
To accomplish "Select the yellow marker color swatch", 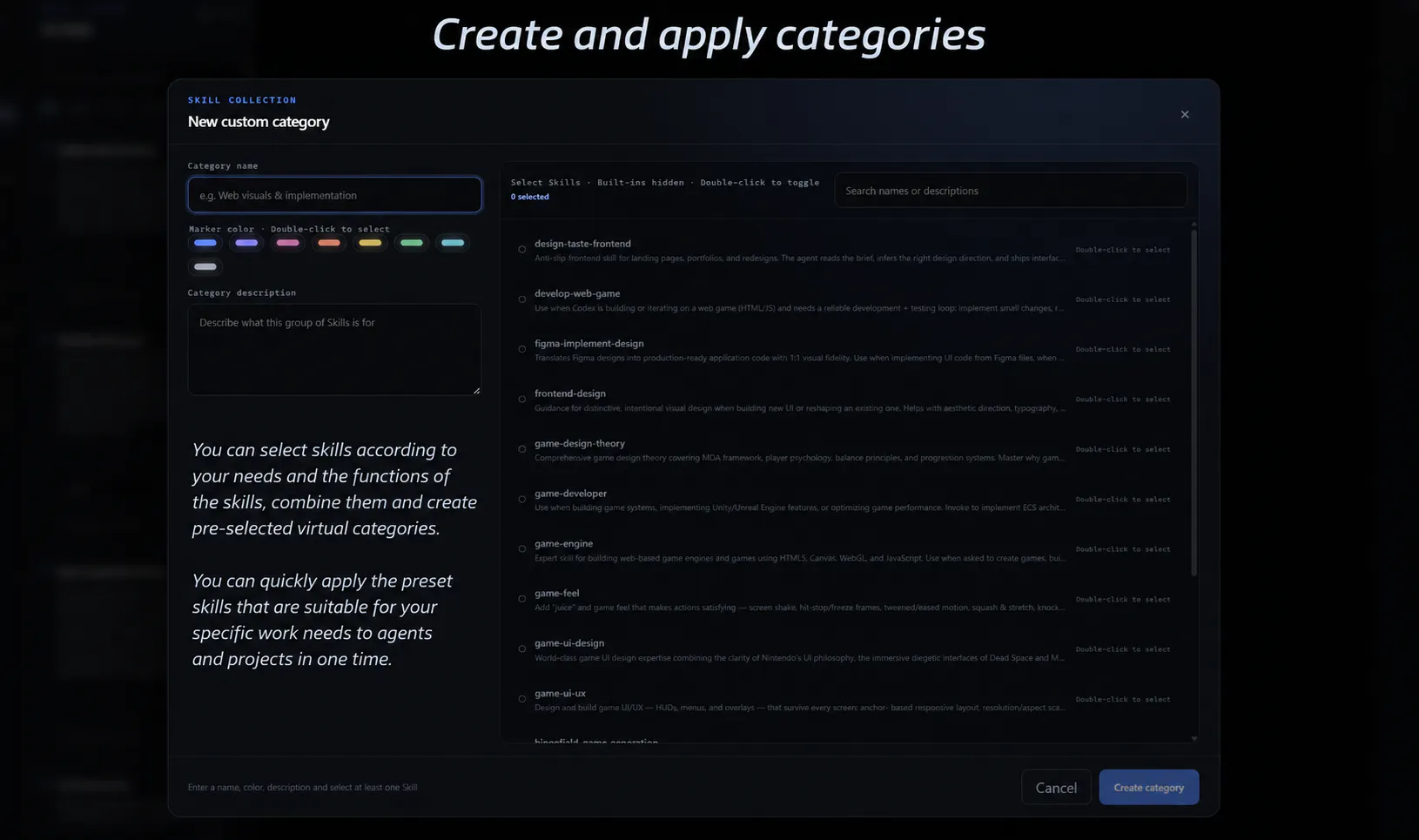I will point(370,243).
